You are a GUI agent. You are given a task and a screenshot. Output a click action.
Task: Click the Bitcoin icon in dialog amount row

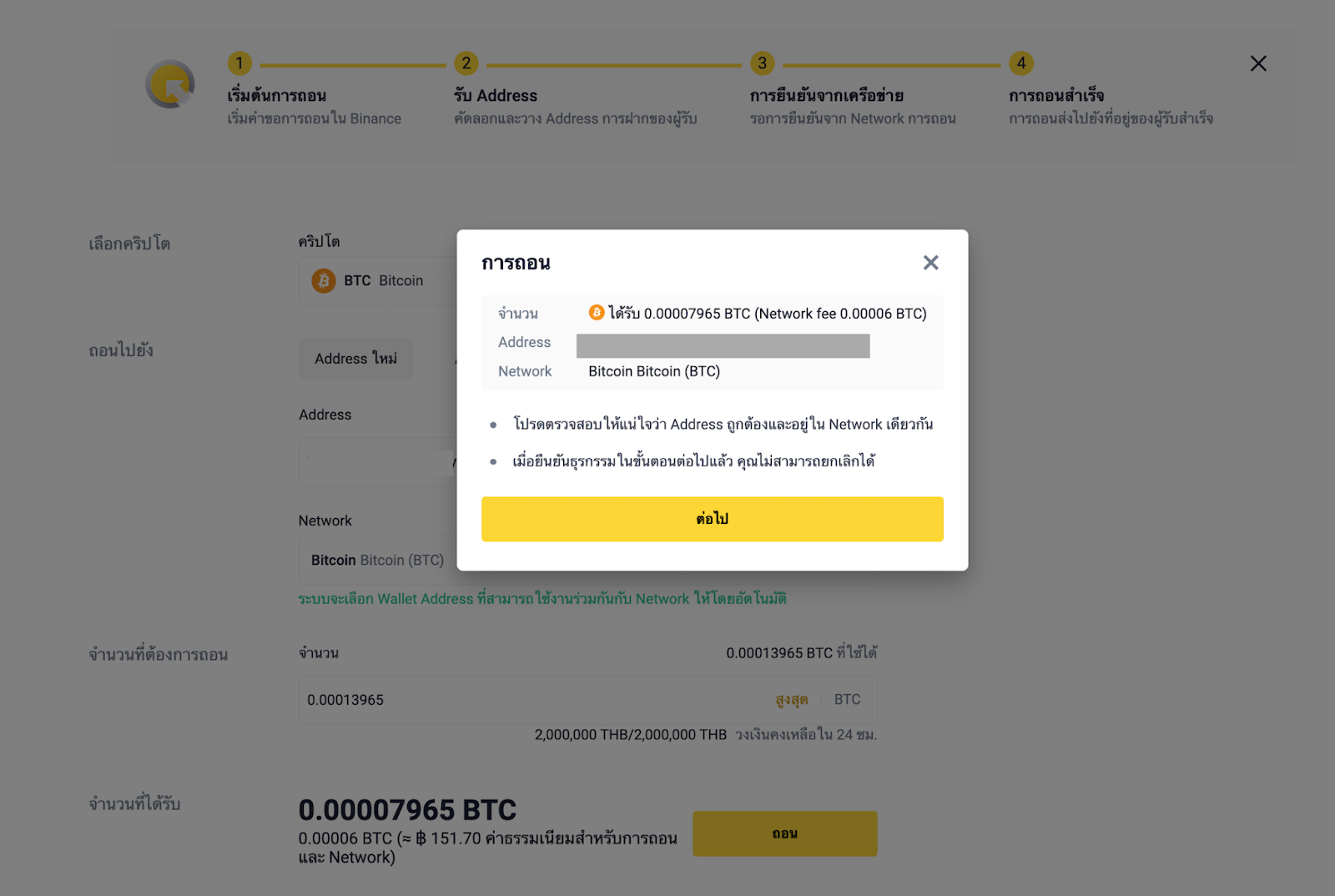point(597,313)
